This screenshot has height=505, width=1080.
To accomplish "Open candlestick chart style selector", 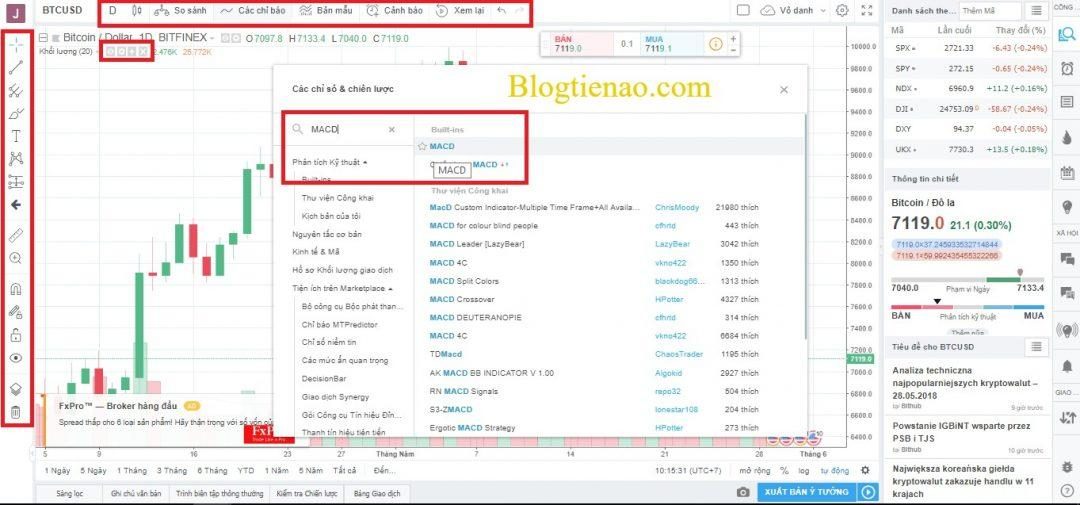I will 136,10.
